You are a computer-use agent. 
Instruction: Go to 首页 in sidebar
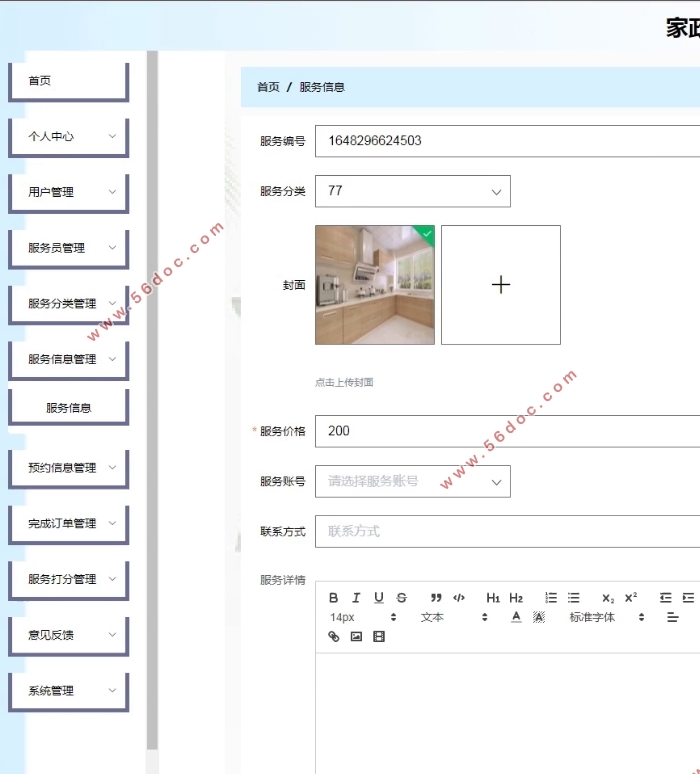(x=69, y=81)
